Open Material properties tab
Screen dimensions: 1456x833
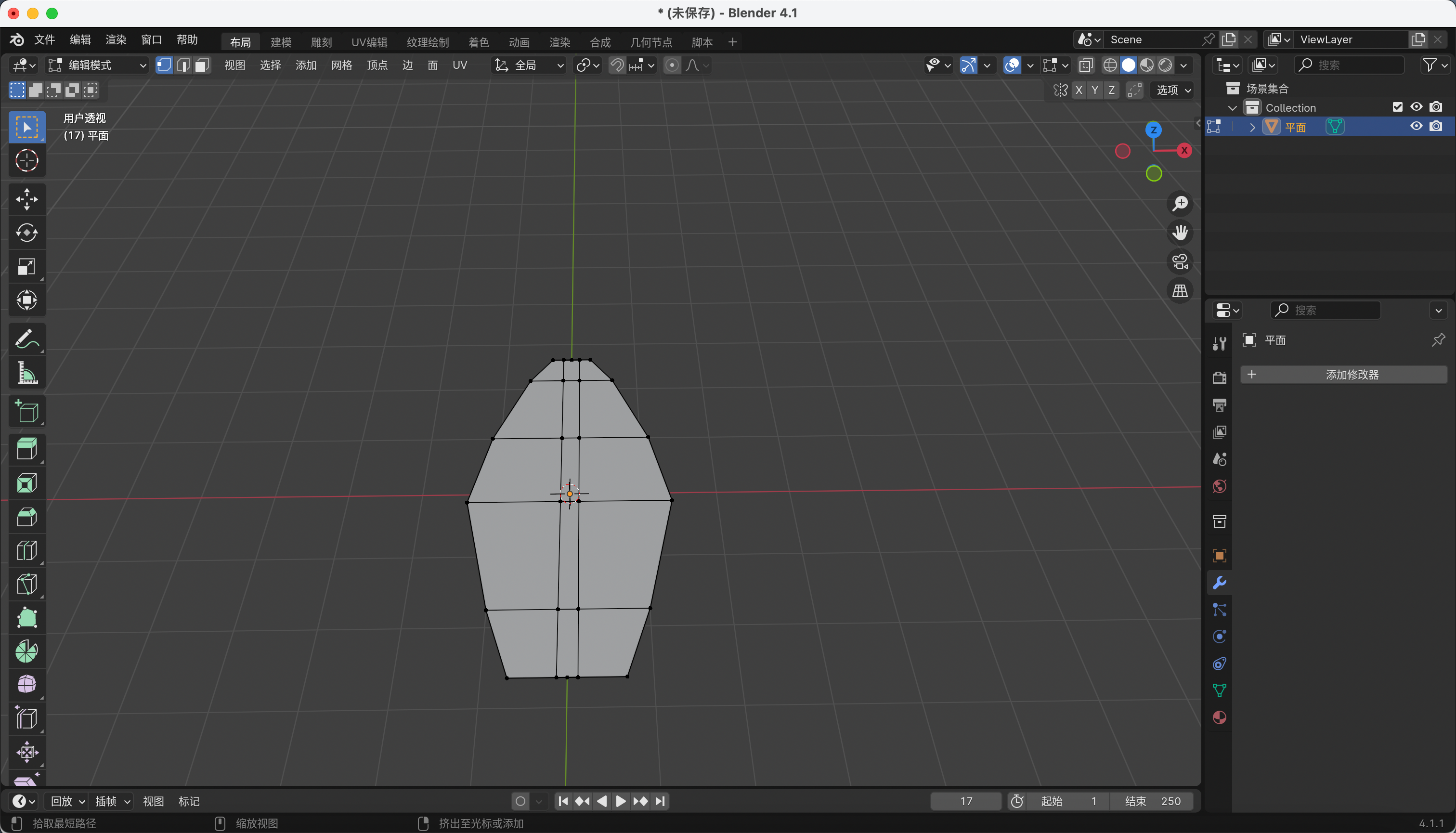tap(1219, 717)
